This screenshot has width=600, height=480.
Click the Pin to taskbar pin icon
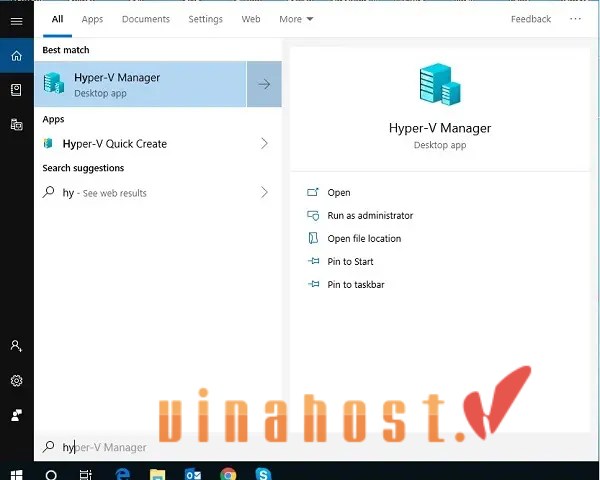pyautogui.click(x=313, y=284)
